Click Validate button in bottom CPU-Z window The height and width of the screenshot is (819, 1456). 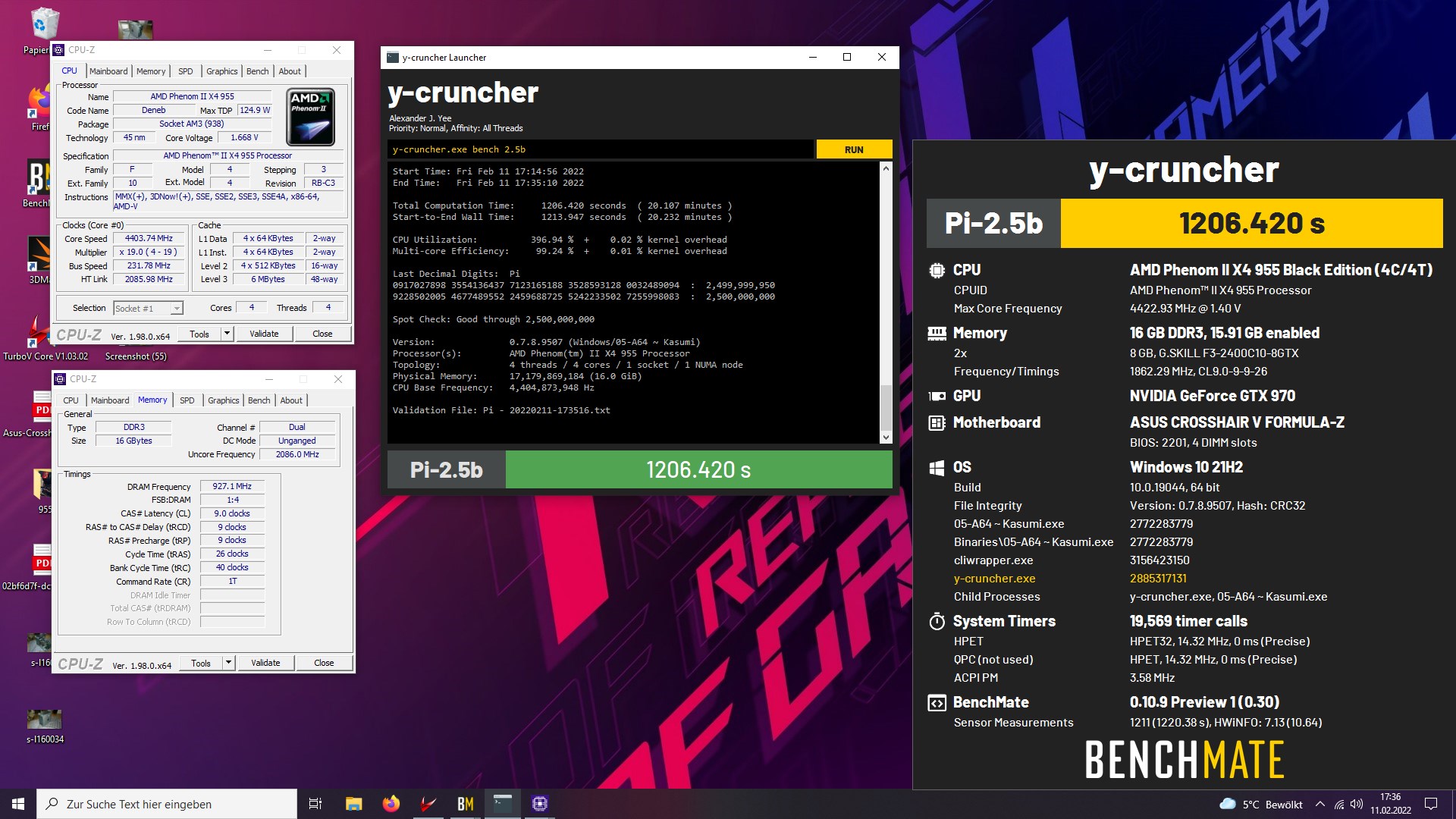265,663
